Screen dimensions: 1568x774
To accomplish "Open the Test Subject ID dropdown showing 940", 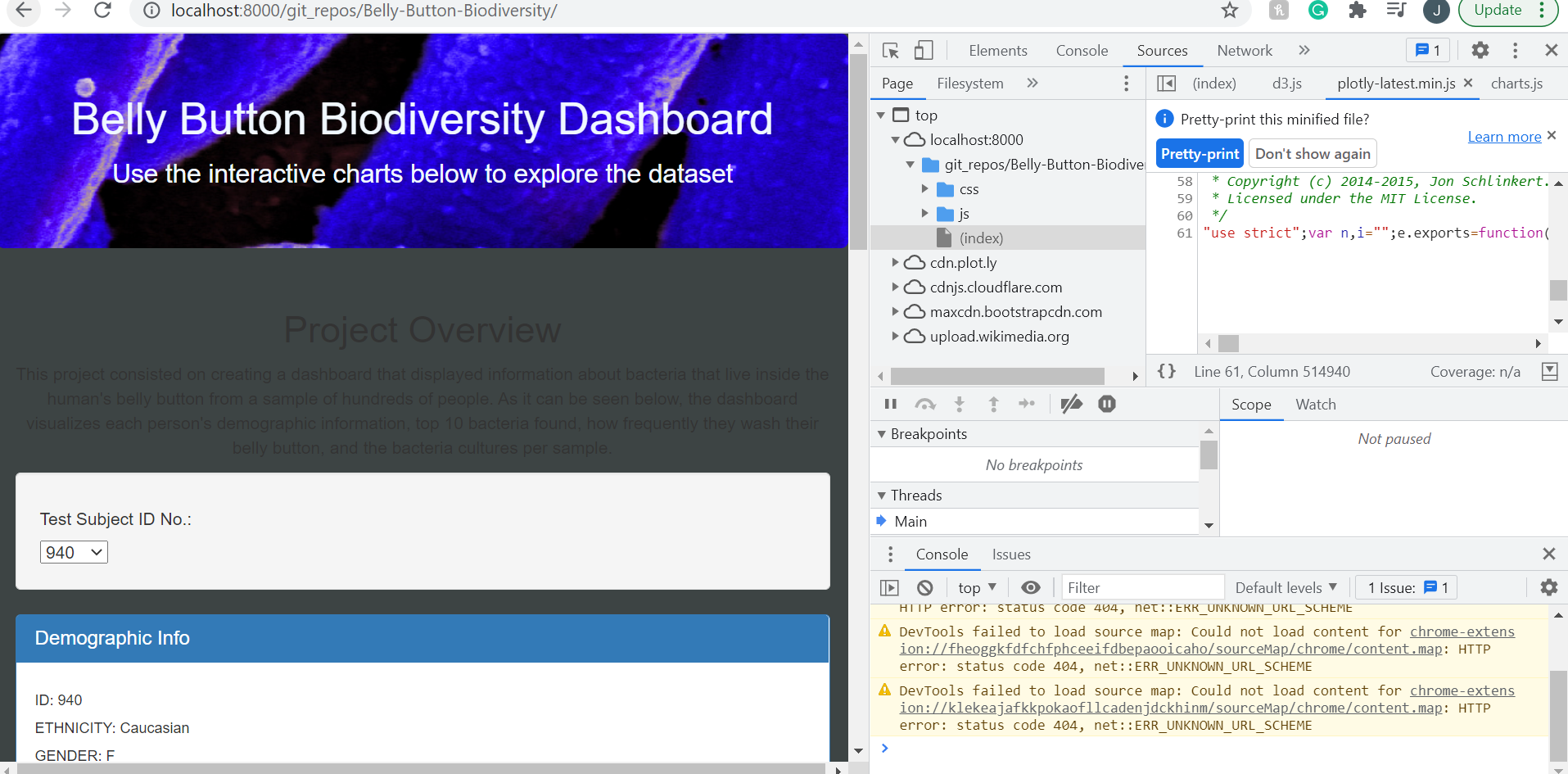I will click(x=73, y=551).
